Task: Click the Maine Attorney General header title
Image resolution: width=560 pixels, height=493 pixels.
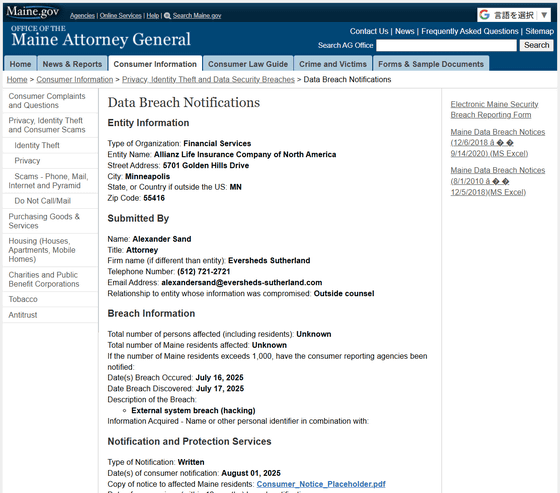Action: [x=101, y=39]
